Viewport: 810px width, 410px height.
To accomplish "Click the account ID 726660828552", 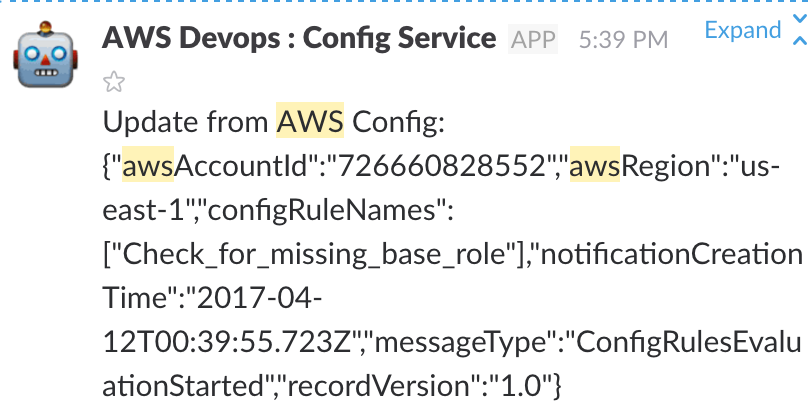I will pos(442,166).
